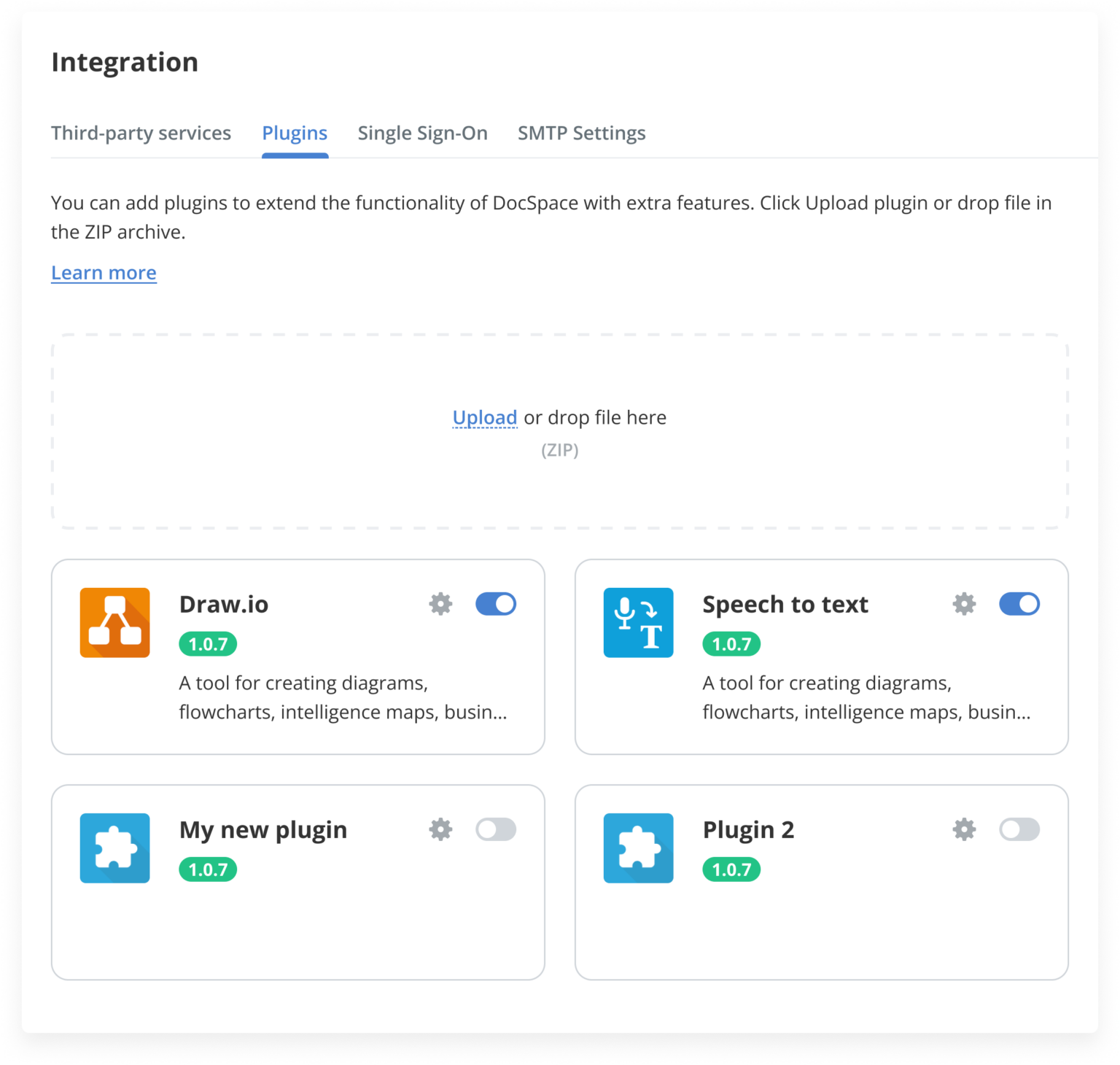The height and width of the screenshot is (1065, 1120).
Task: Click the Speech to text microphone icon
Action: pos(638,623)
